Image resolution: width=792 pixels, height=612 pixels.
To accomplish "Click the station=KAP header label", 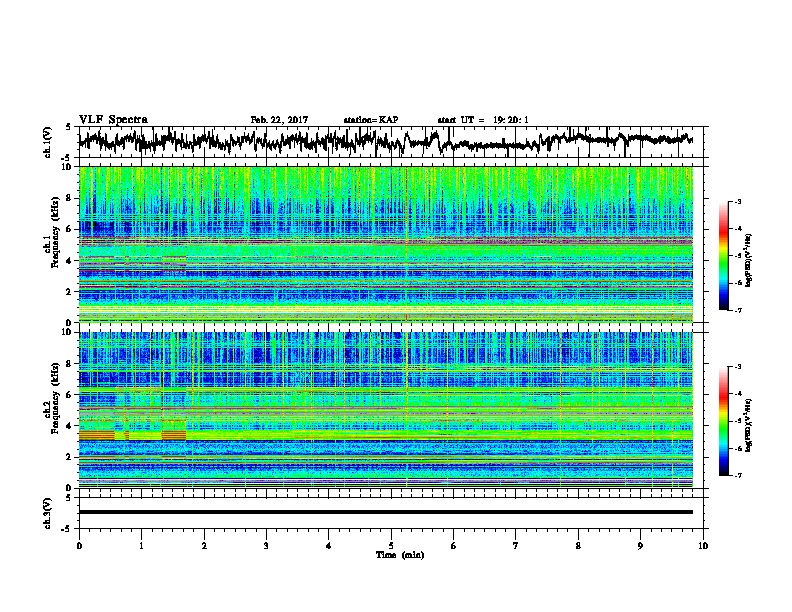I will (371, 120).
